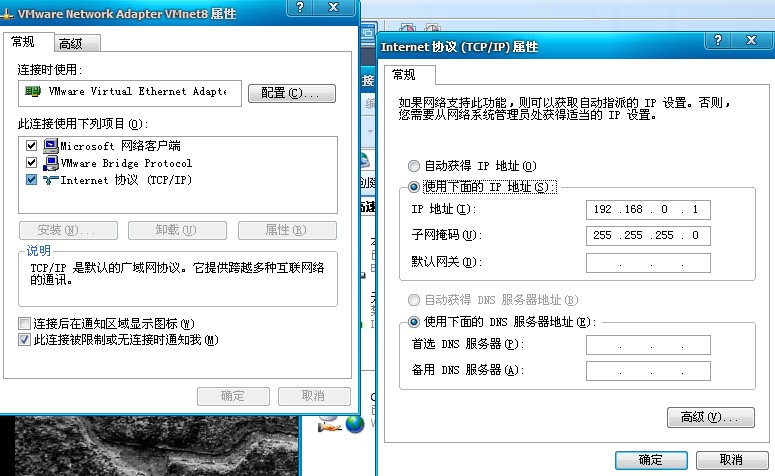This screenshot has width=775, height=476.
Task: Close the VMnet8 properties dialog
Action: pos(334,7)
